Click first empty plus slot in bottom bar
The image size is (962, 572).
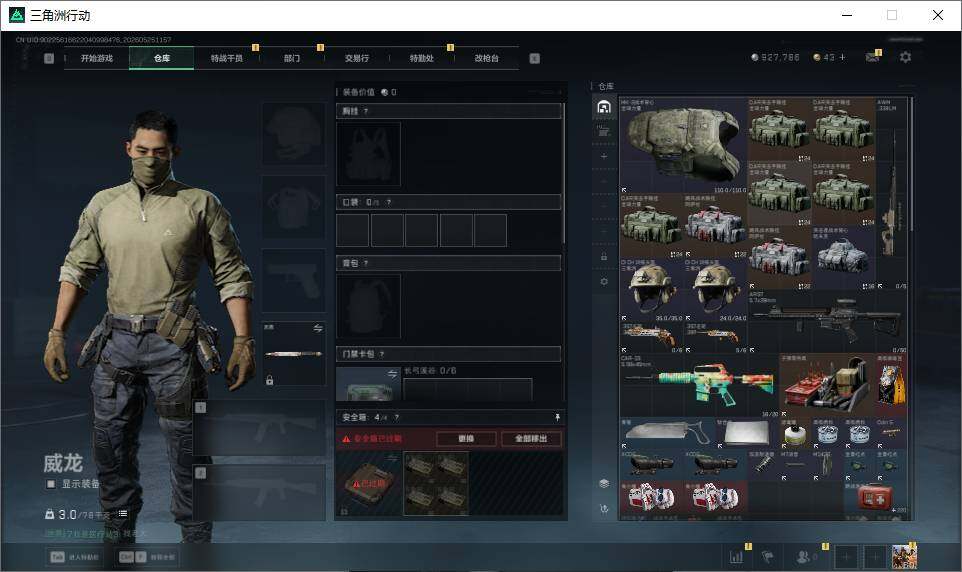pos(845,557)
